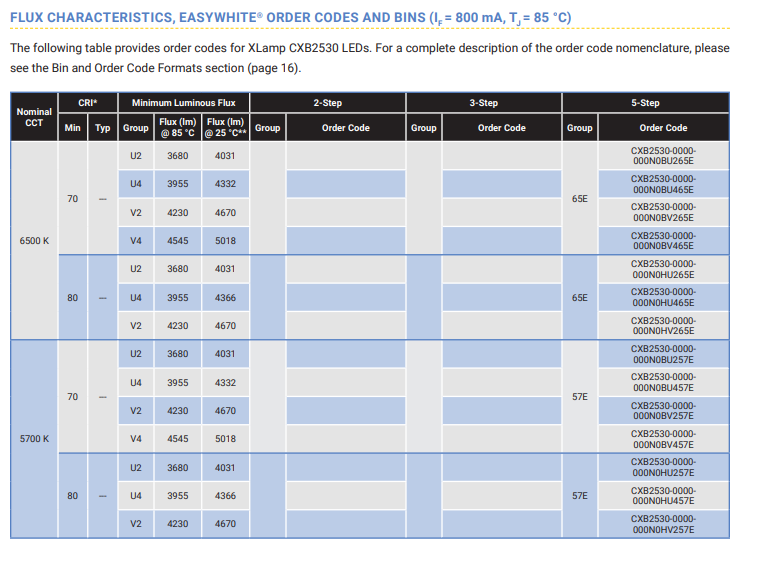Click order code CXB2530-0000-000N0BU457E

coord(663,382)
